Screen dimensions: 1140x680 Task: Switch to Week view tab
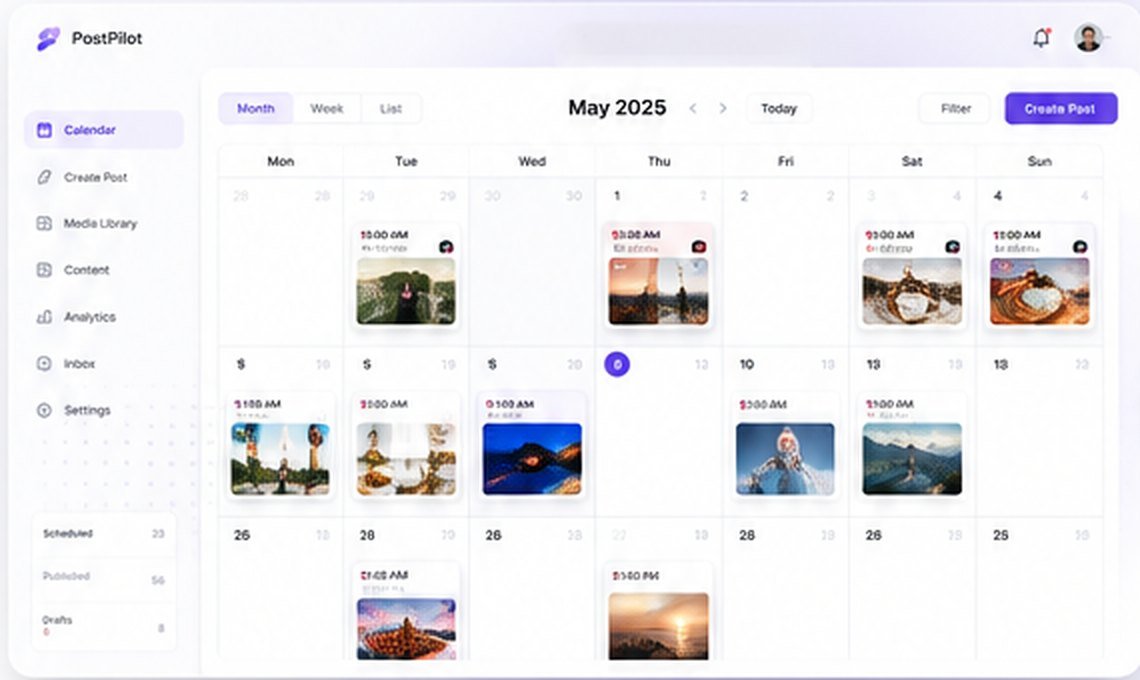point(326,108)
